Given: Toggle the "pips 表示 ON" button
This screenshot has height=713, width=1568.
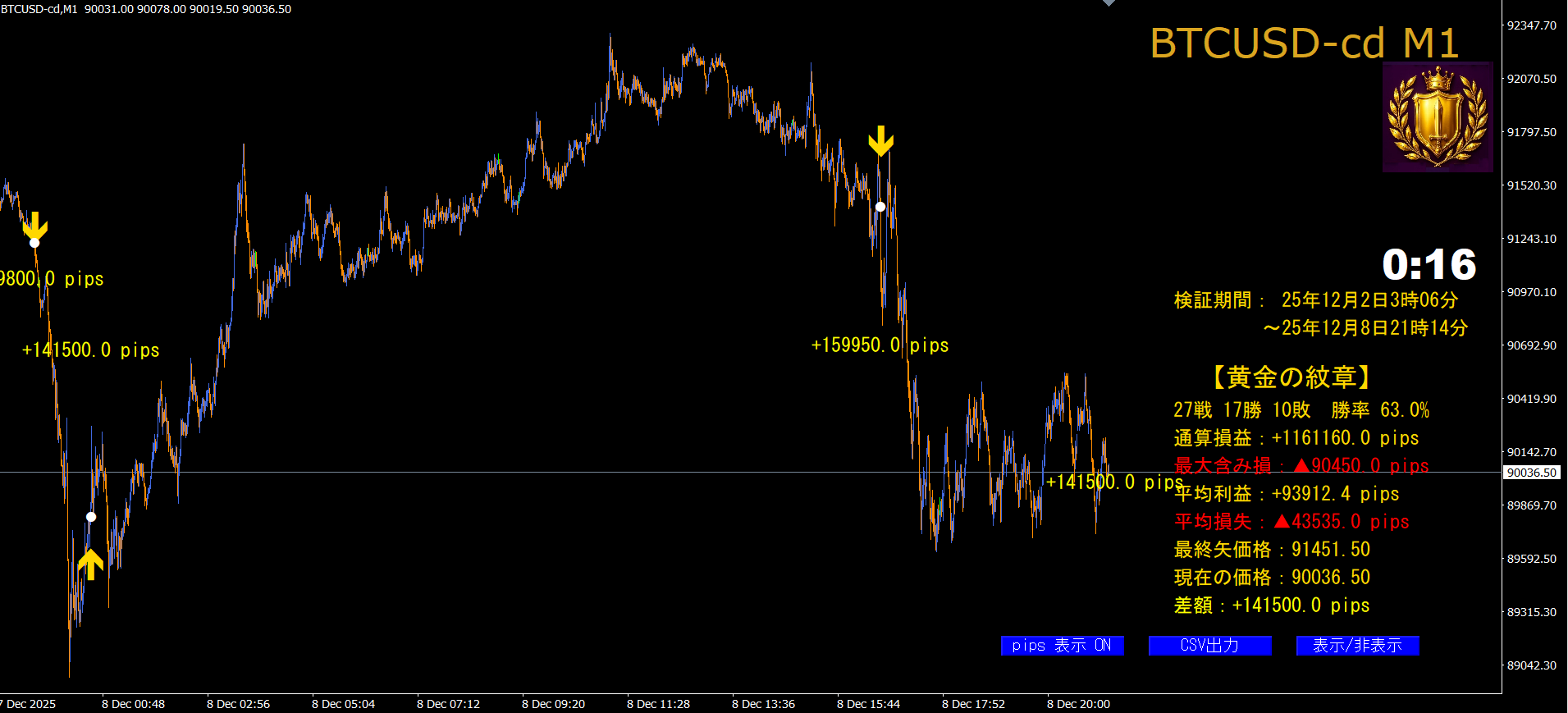Looking at the screenshot, I should click(x=1062, y=646).
